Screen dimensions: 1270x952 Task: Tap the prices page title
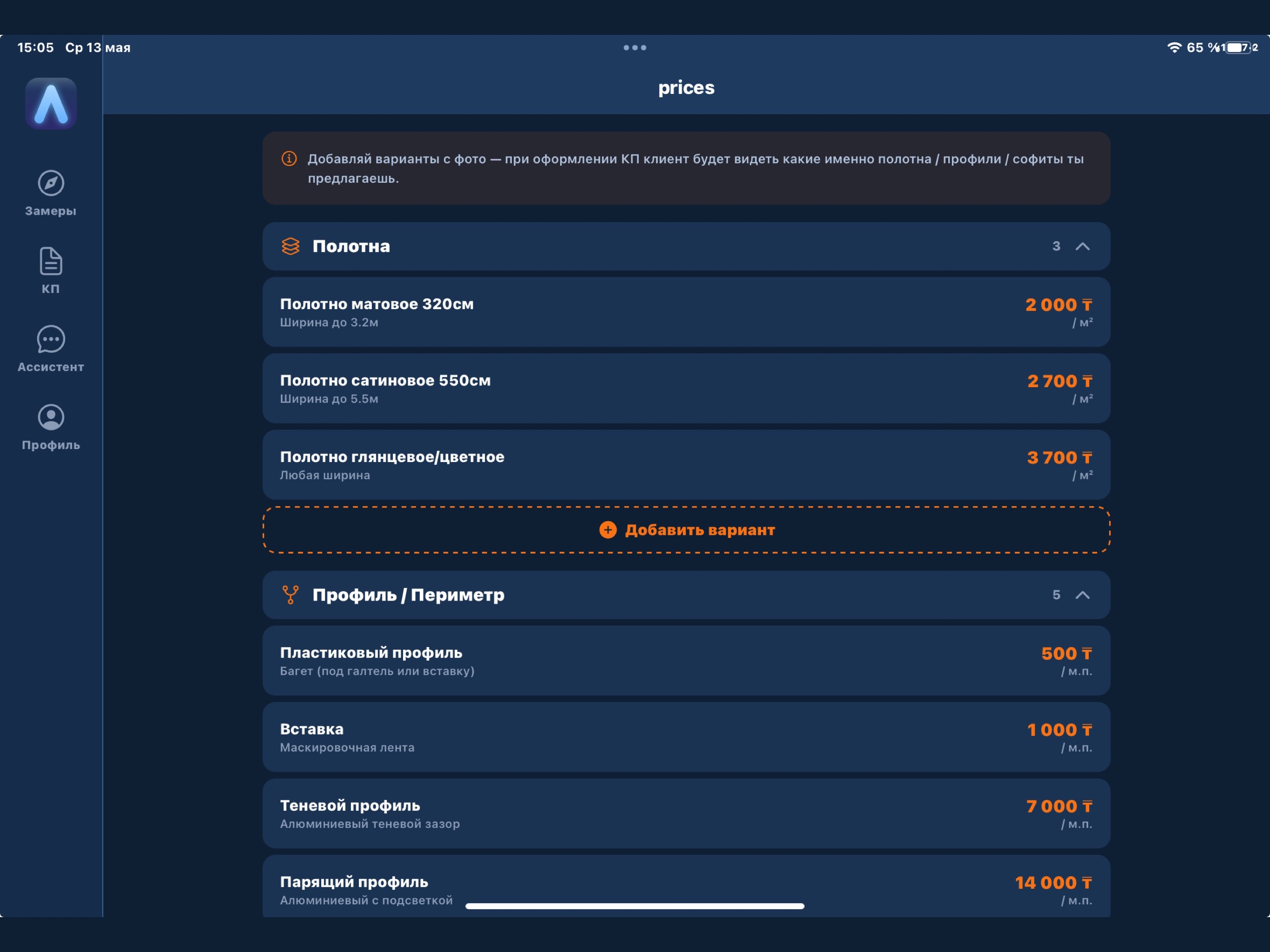(686, 87)
